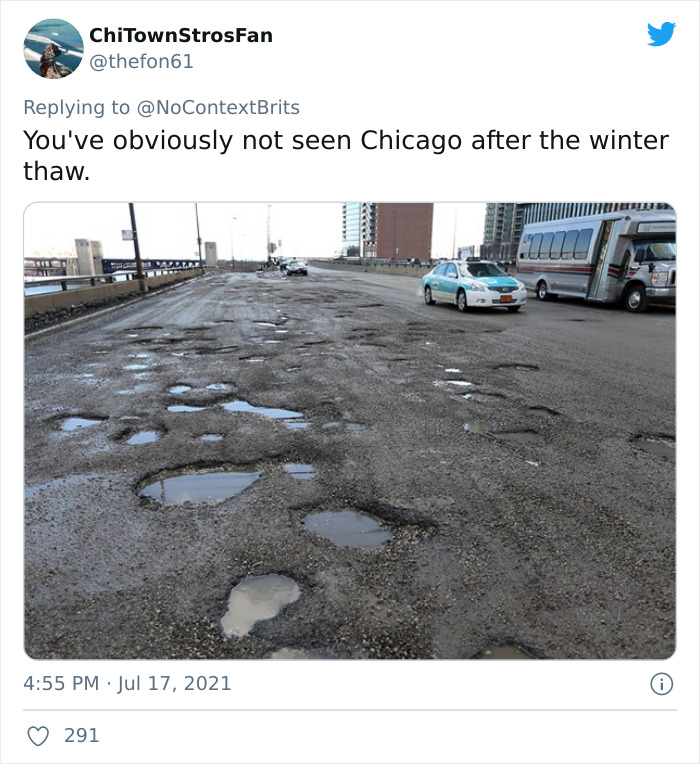This screenshot has width=700, height=764.
Task: Click the blue Twitter bird logo
Action: tap(661, 34)
